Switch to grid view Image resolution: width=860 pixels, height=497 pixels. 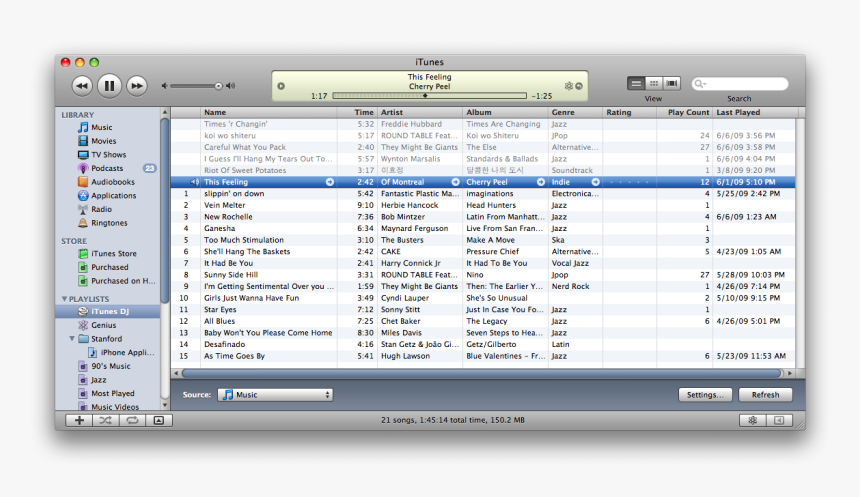(654, 83)
